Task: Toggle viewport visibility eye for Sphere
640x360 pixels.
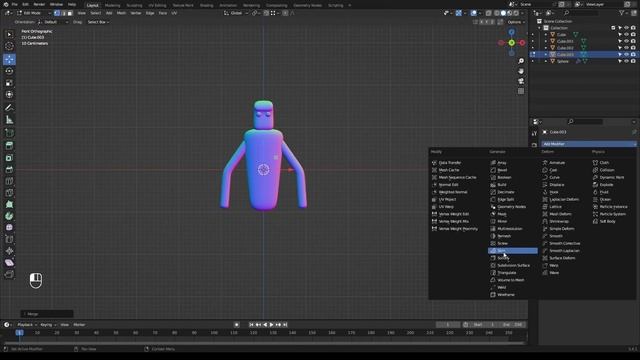Action: (627, 61)
